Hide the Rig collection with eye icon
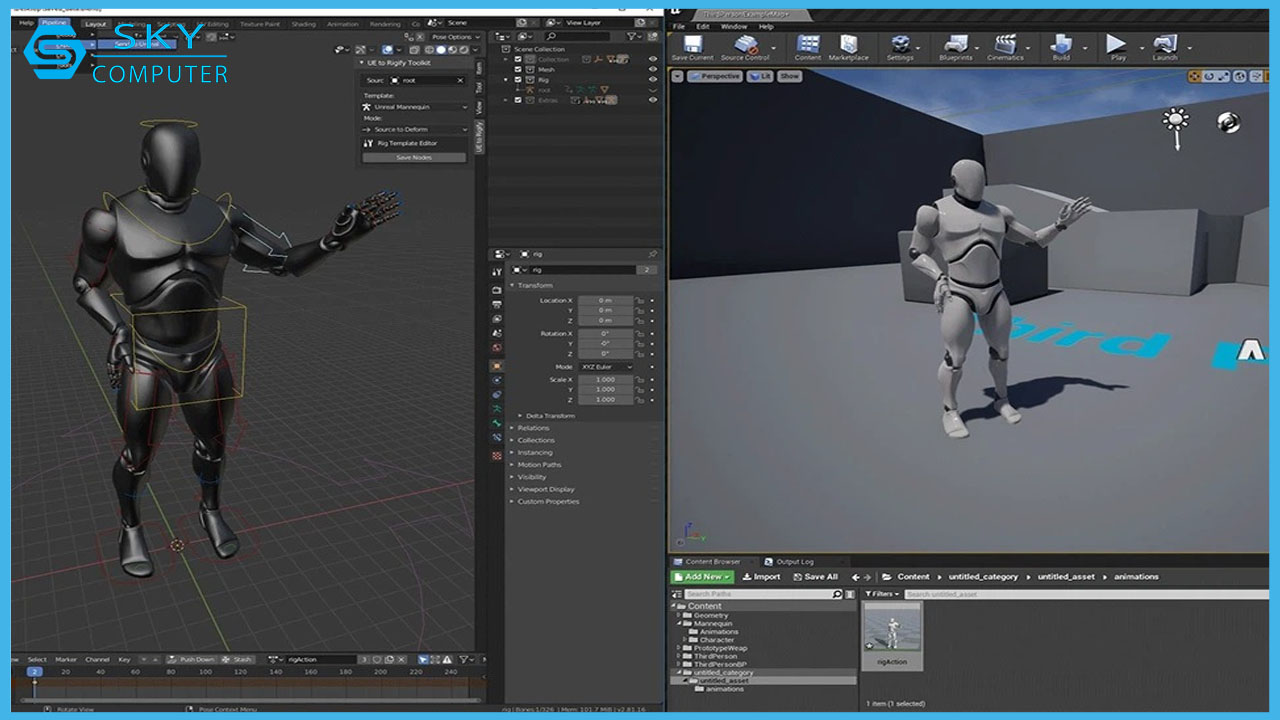The width and height of the screenshot is (1280, 720). (653, 80)
